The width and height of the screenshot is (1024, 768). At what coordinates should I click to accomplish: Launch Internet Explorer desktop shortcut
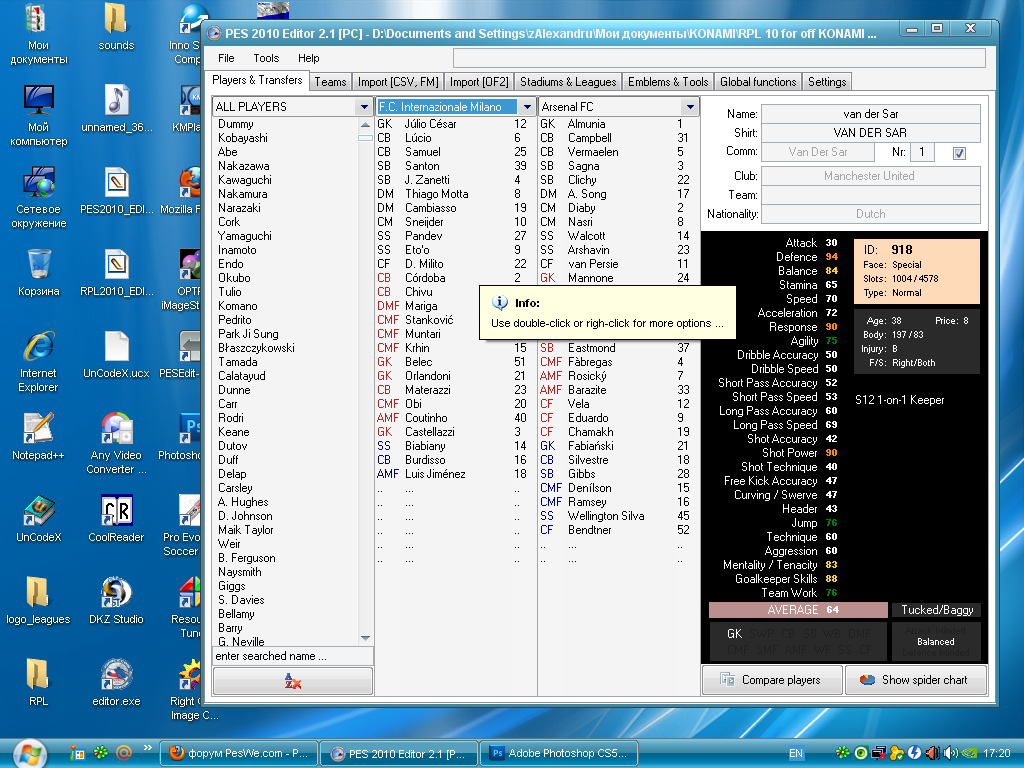point(39,362)
